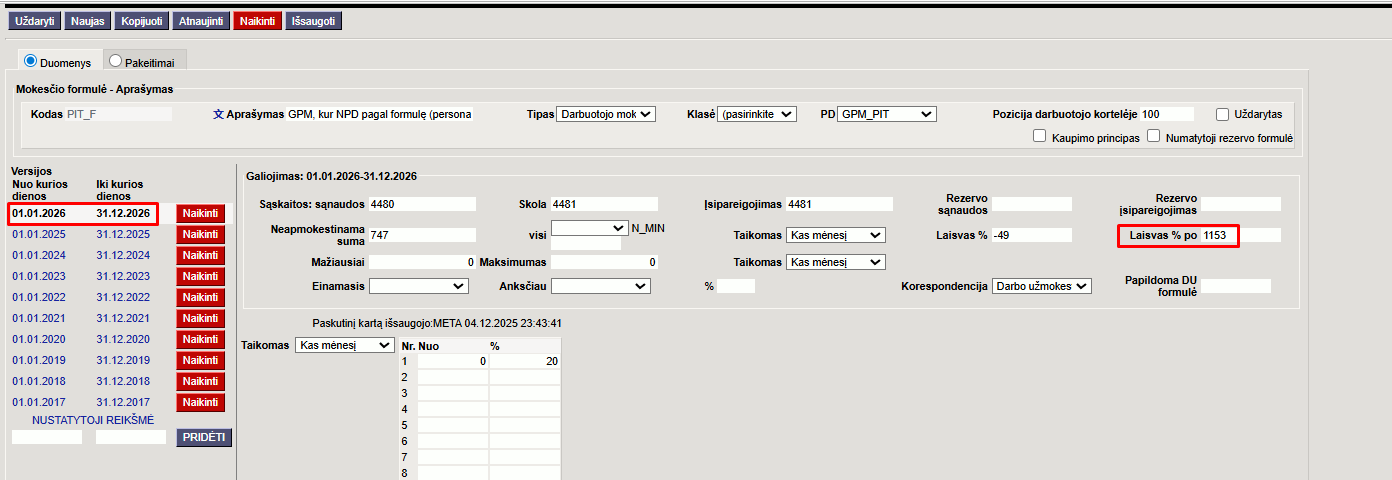
Task: Click the Neapmokestinama suma input field
Action: pos(422,235)
